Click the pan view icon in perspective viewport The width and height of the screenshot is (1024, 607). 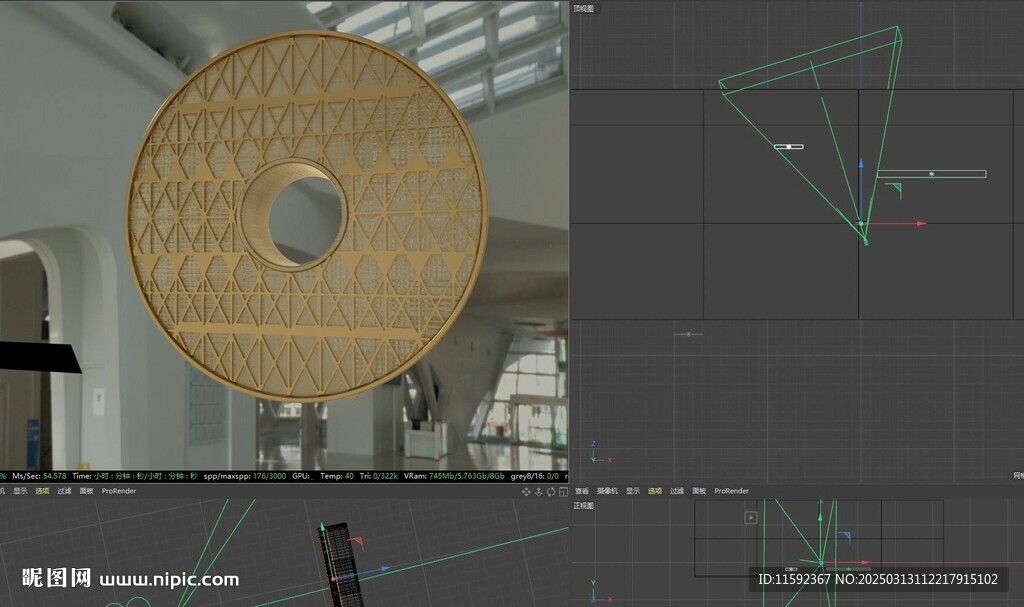point(526,491)
